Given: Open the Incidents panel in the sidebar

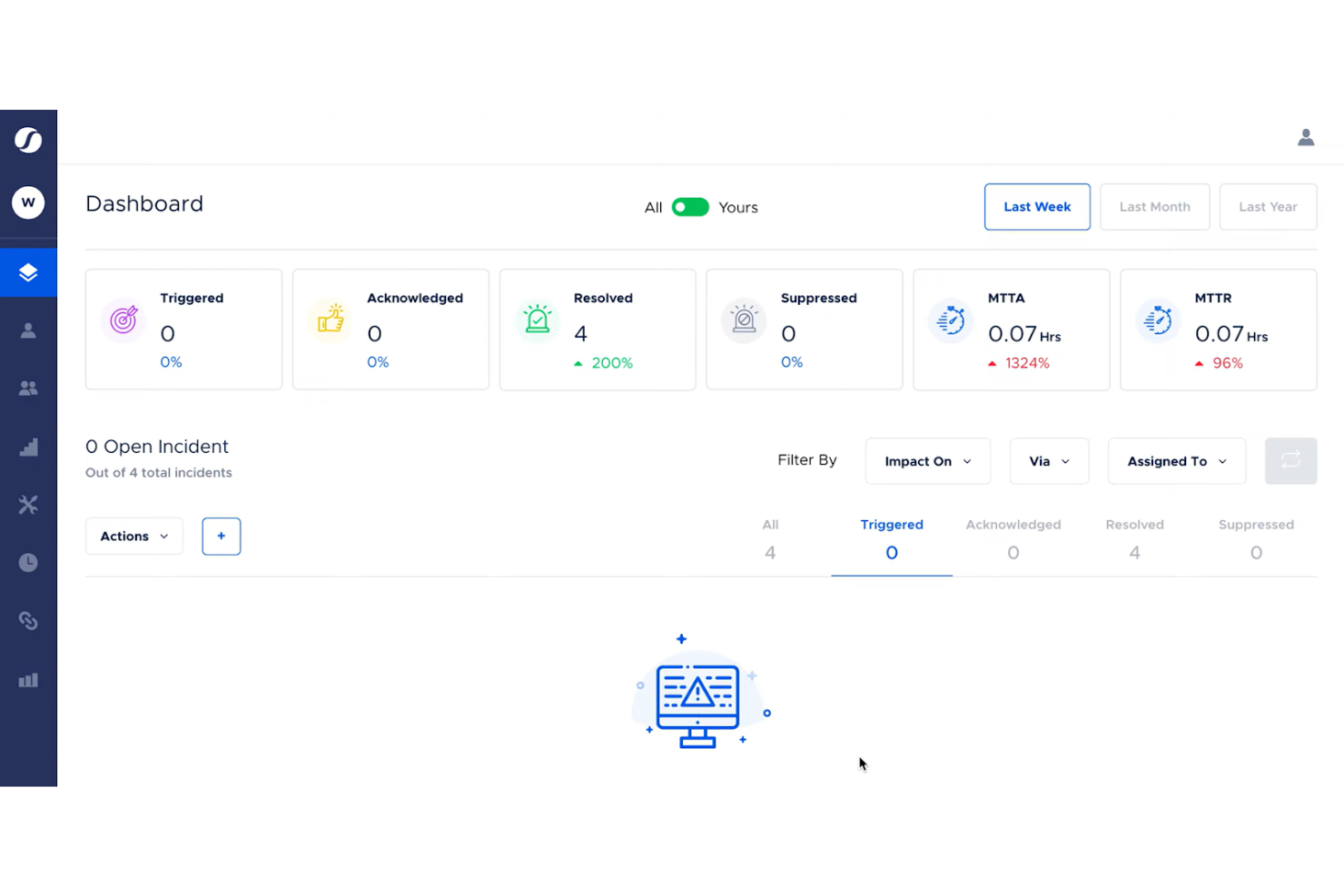Looking at the screenshot, I should pos(28,271).
